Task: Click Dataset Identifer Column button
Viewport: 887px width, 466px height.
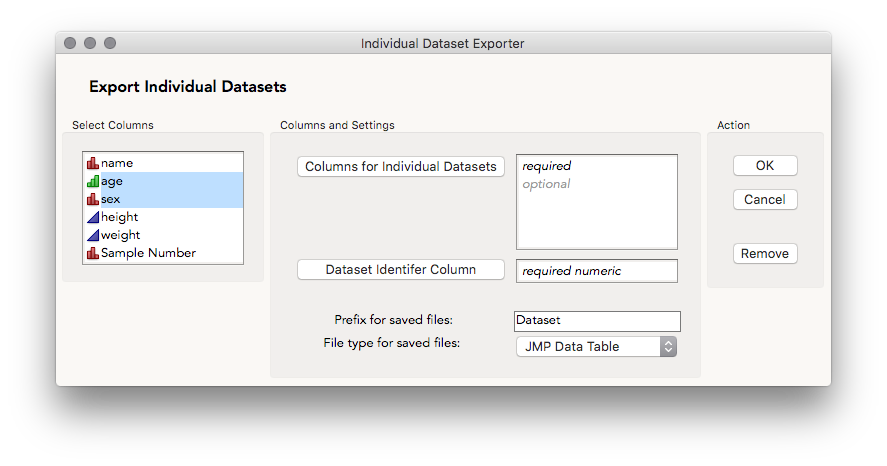Action: click(401, 270)
